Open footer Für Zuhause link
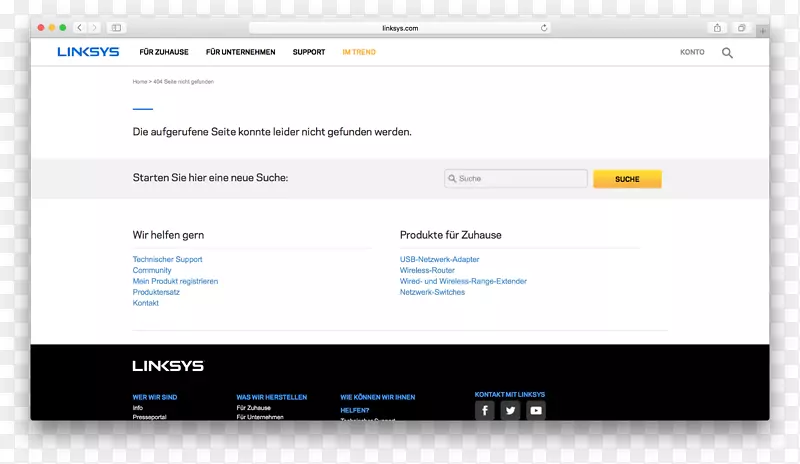 (x=254, y=408)
